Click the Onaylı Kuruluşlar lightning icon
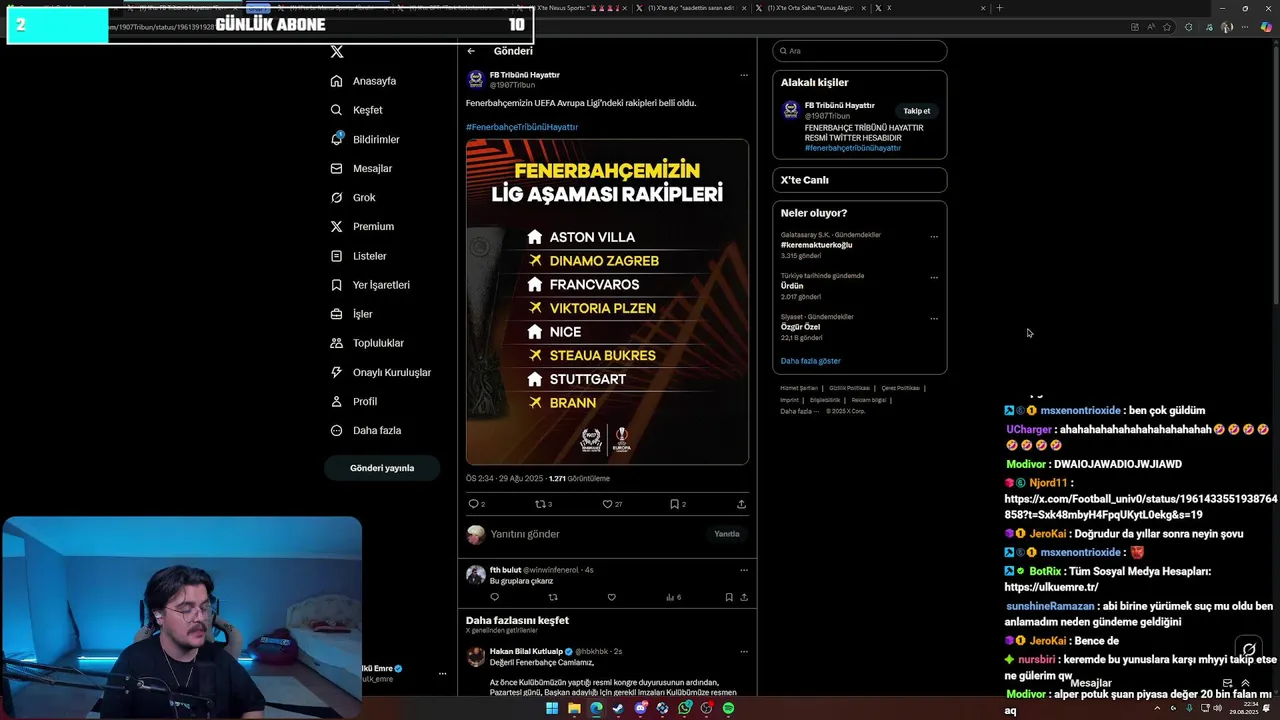This screenshot has width=1280, height=720. tap(337, 372)
